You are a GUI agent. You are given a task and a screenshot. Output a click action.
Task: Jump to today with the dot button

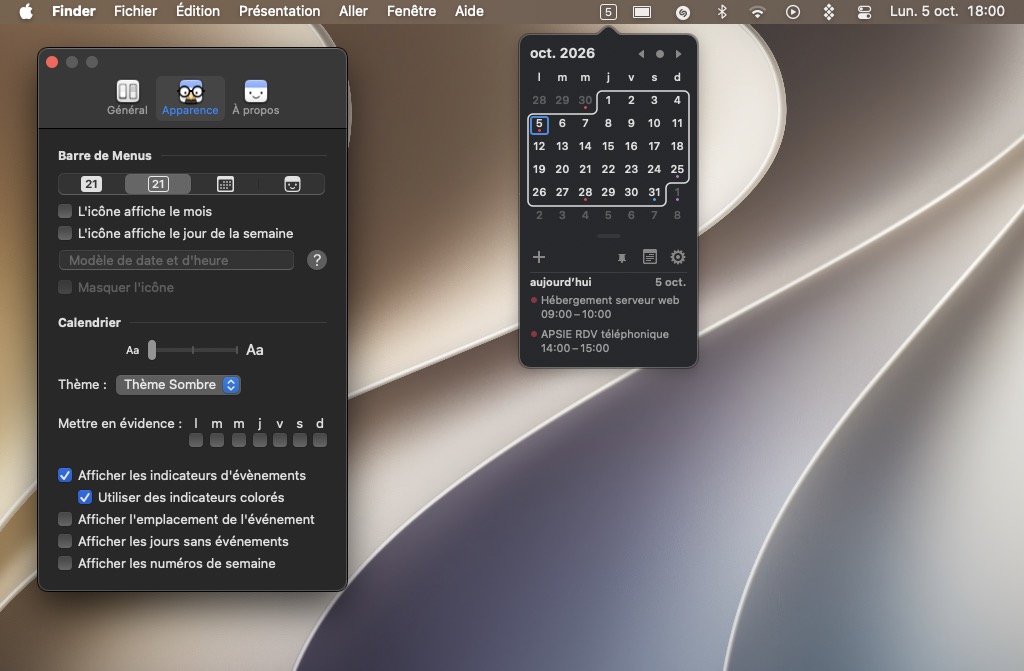[660, 54]
